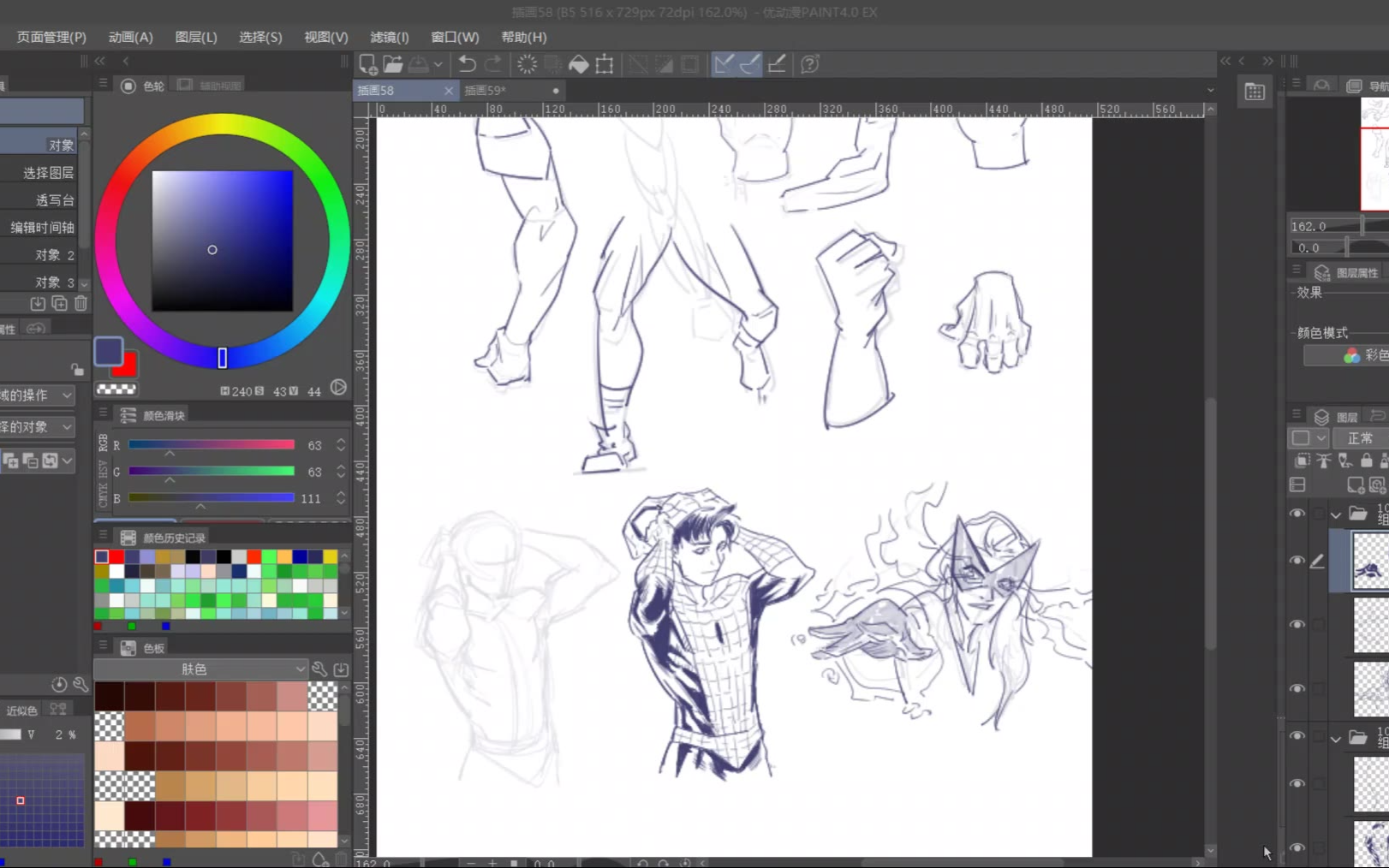Click the new raster layer icon in the layer palette
The width and height of the screenshot is (1389, 868).
pyautogui.click(x=1355, y=485)
